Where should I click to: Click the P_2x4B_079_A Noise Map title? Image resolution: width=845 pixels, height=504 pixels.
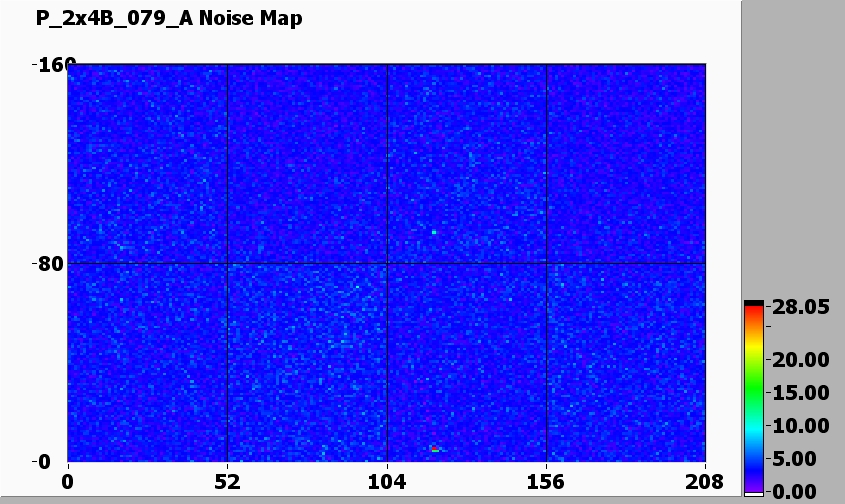(169, 19)
